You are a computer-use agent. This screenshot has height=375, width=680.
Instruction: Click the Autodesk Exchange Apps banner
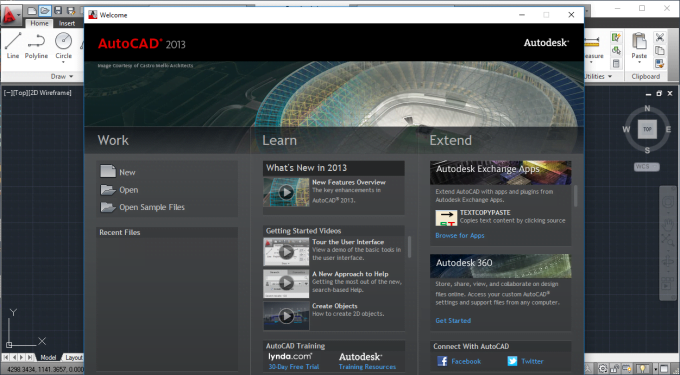pyautogui.click(x=500, y=173)
